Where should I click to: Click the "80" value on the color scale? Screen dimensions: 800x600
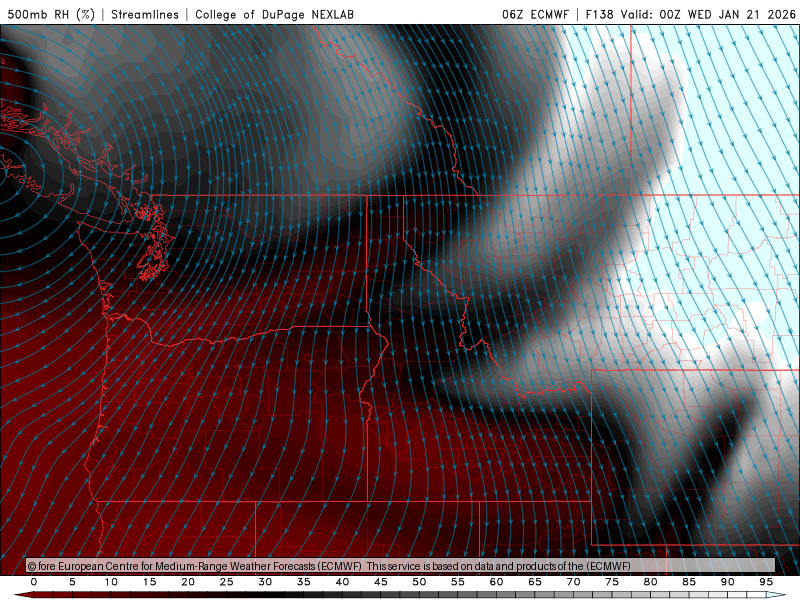point(651,582)
